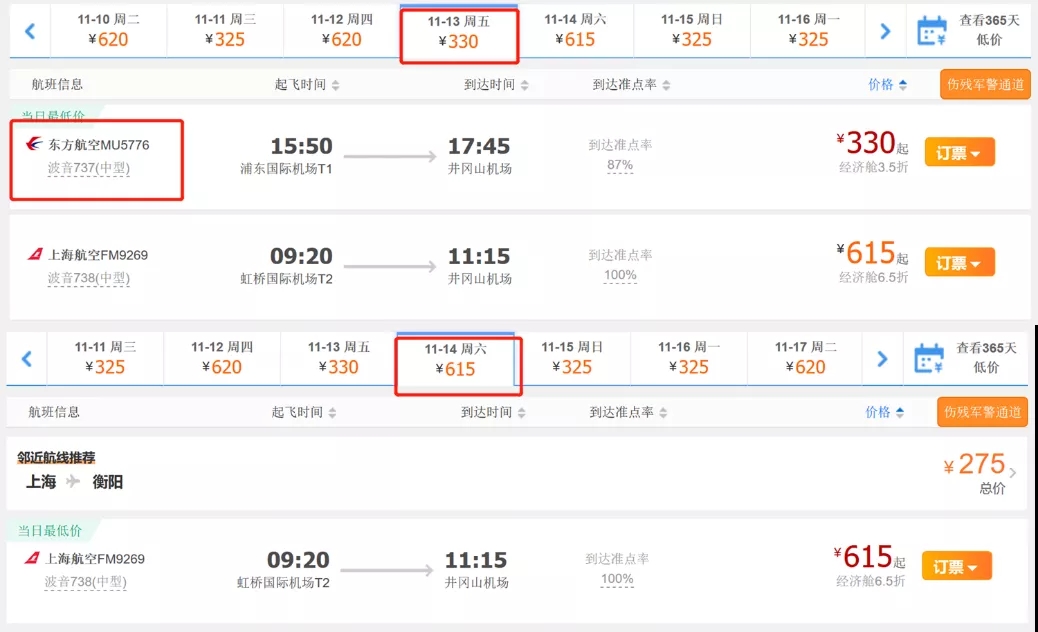
Task: Sort by arrival time in top list
Action: click(x=496, y=85)
